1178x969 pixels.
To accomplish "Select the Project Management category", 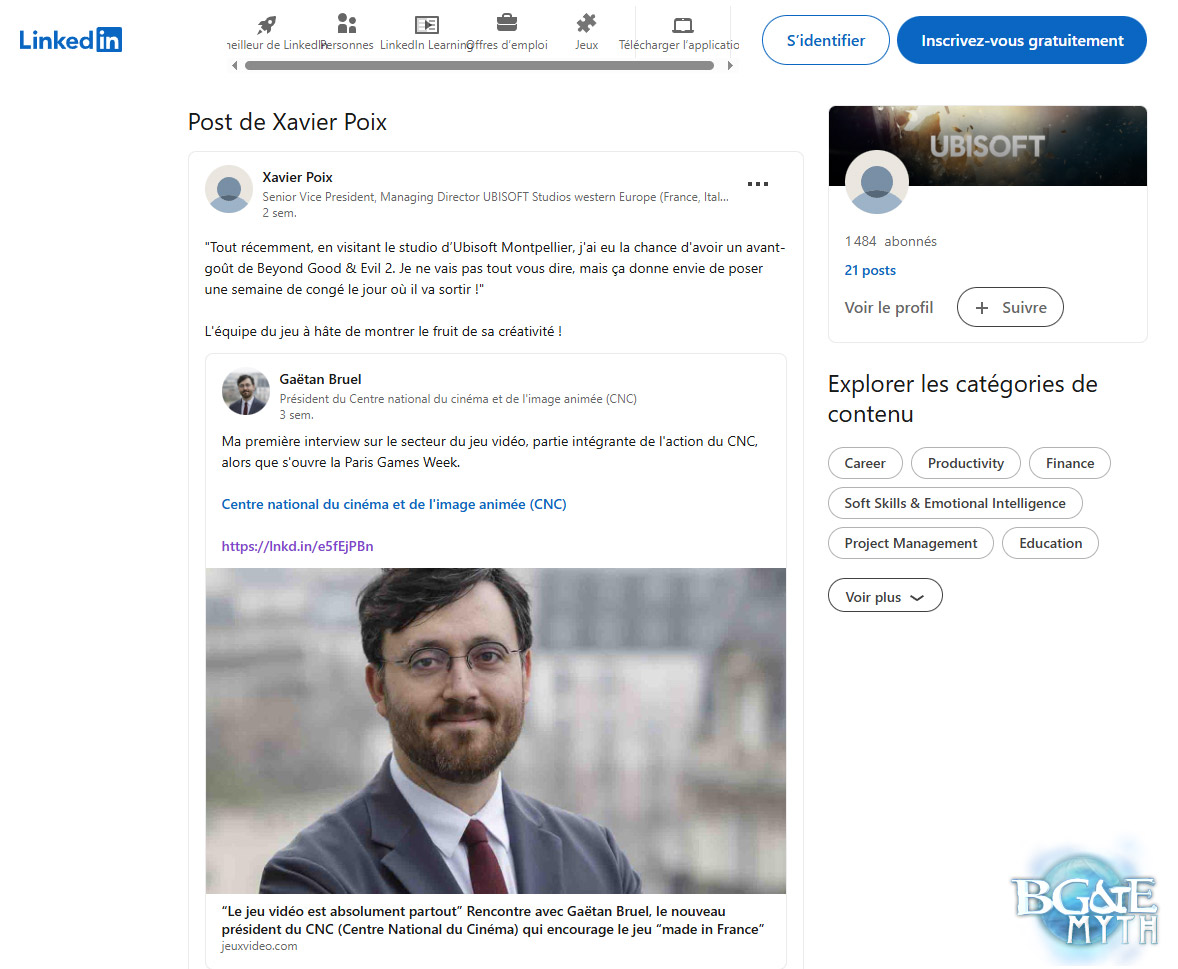I will [x=910, y=543].
